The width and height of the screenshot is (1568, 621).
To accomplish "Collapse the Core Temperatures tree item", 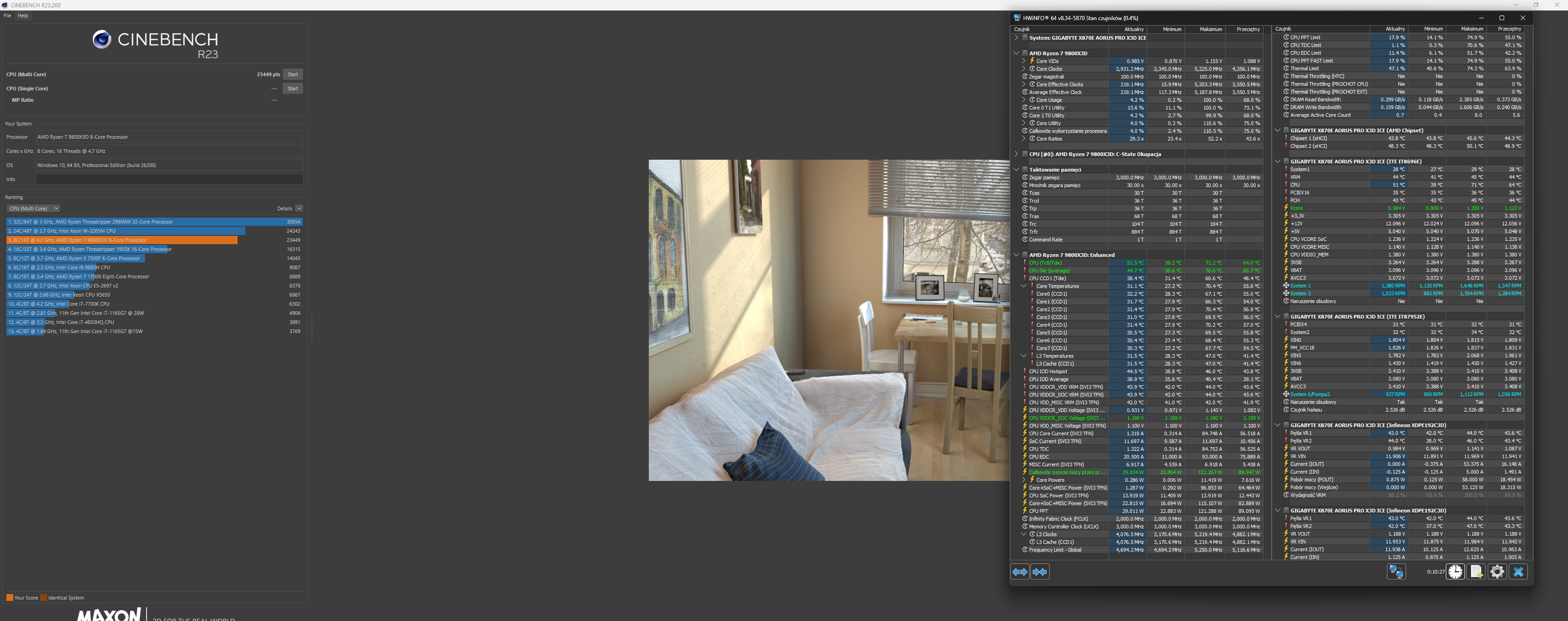I will [1023, 286].
